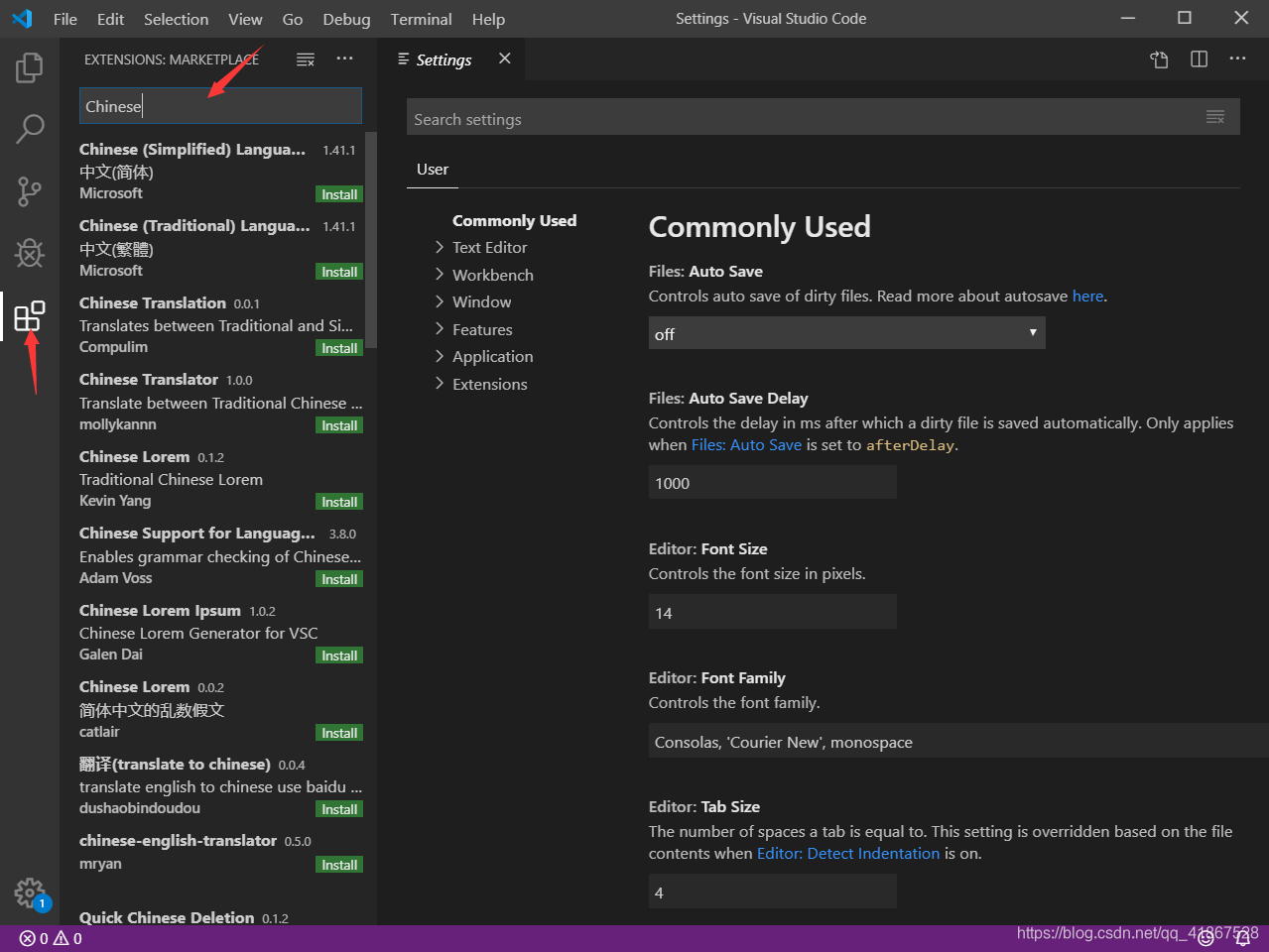Follow the Files: Auto Save link
1269x952 pixels.
point(746,444)
